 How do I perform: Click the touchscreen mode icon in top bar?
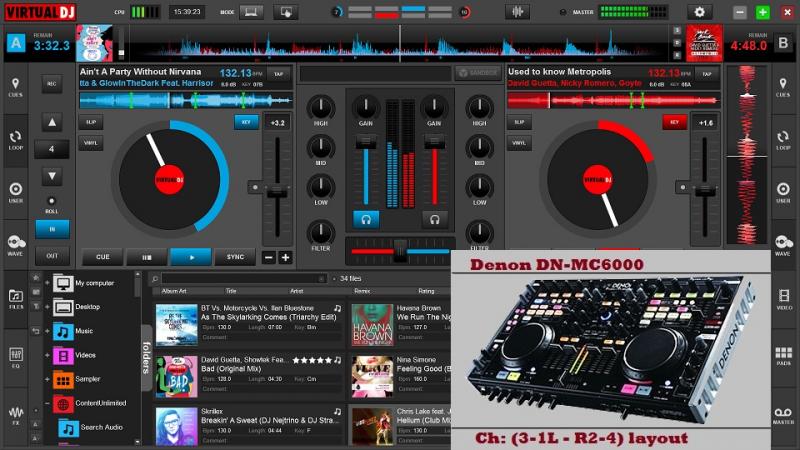pyautogui.click(x=286, y=12)
